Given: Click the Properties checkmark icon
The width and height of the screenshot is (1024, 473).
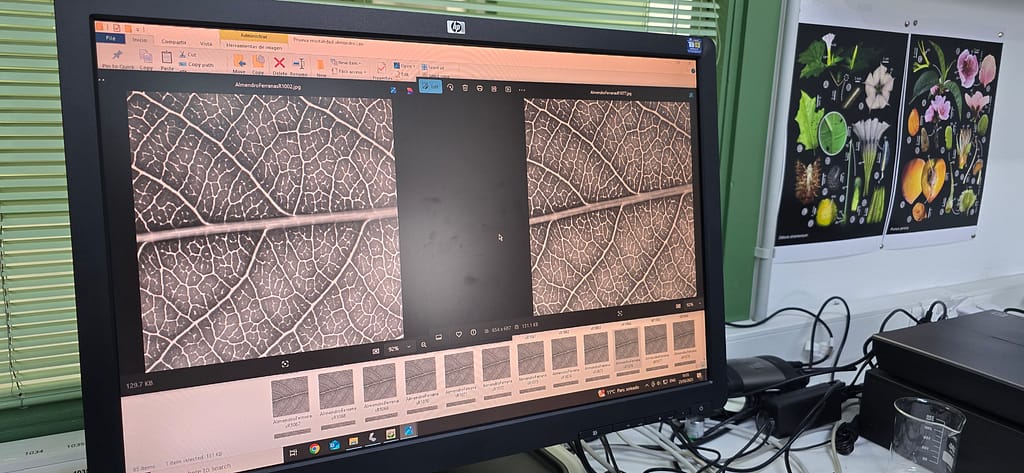Looking at the screenshot, I should click(x=381, y=67).
